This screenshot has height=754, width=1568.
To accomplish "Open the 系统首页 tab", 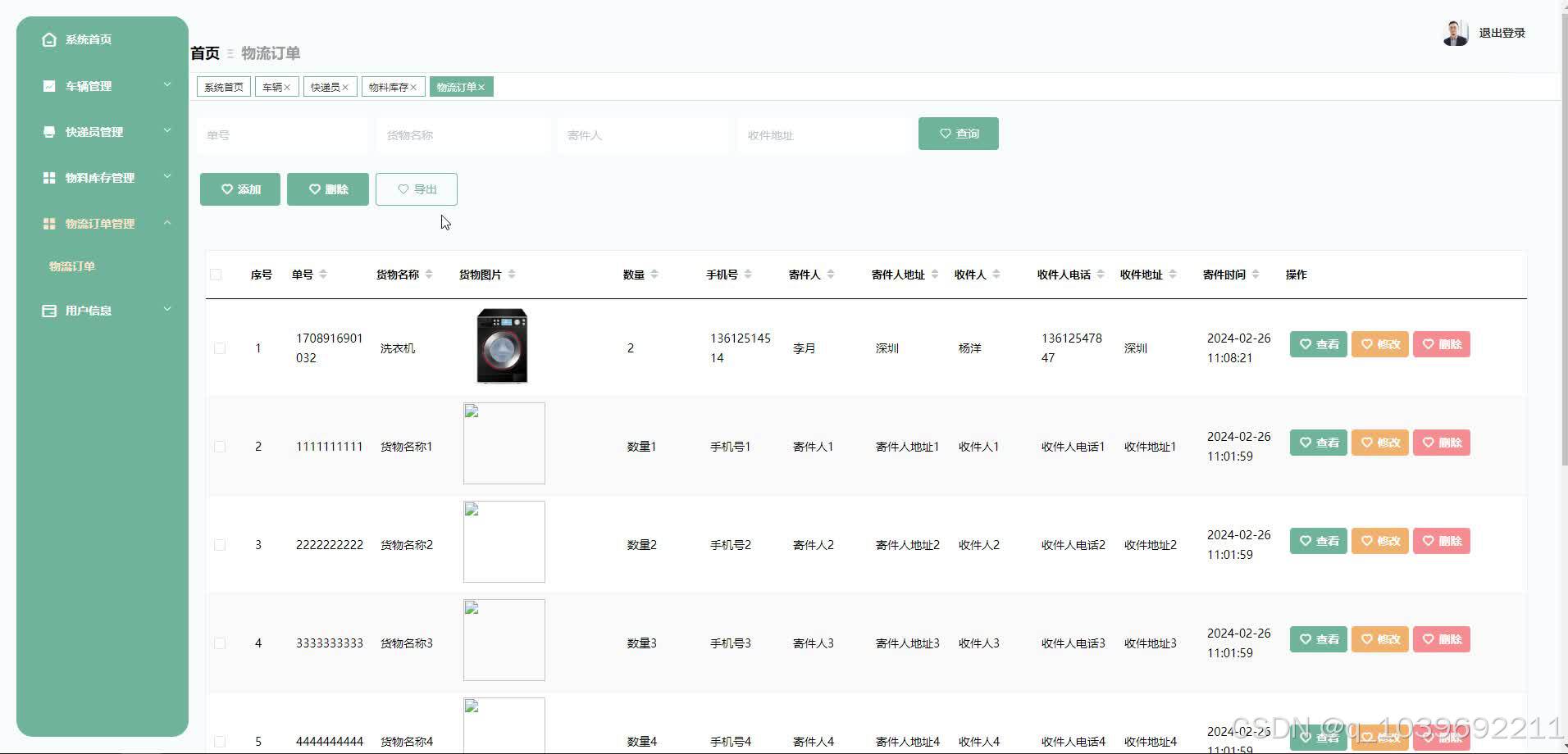I will pyautogui.click(x=224, y=87).
